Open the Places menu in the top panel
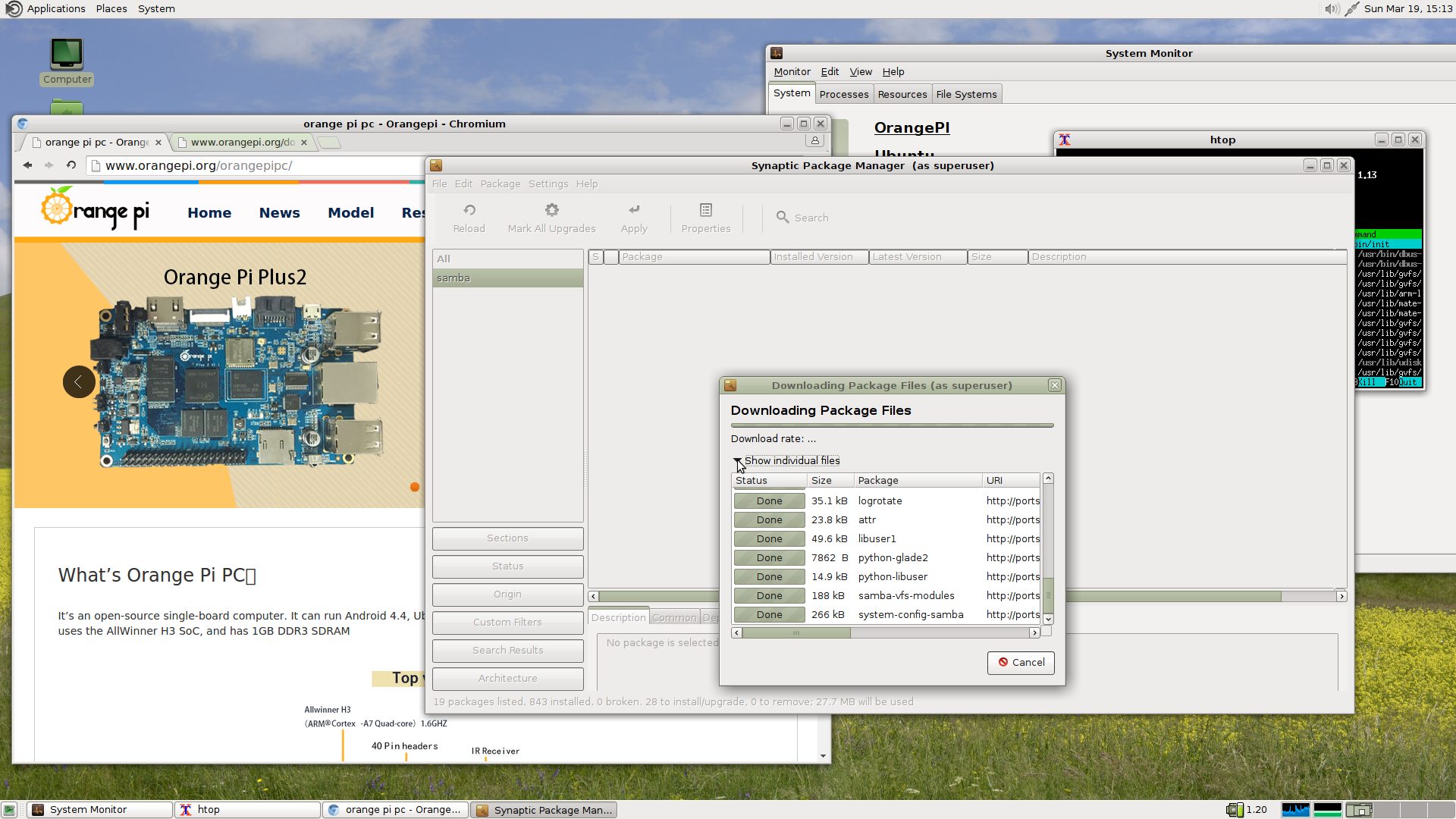 [x=111, y=8]
